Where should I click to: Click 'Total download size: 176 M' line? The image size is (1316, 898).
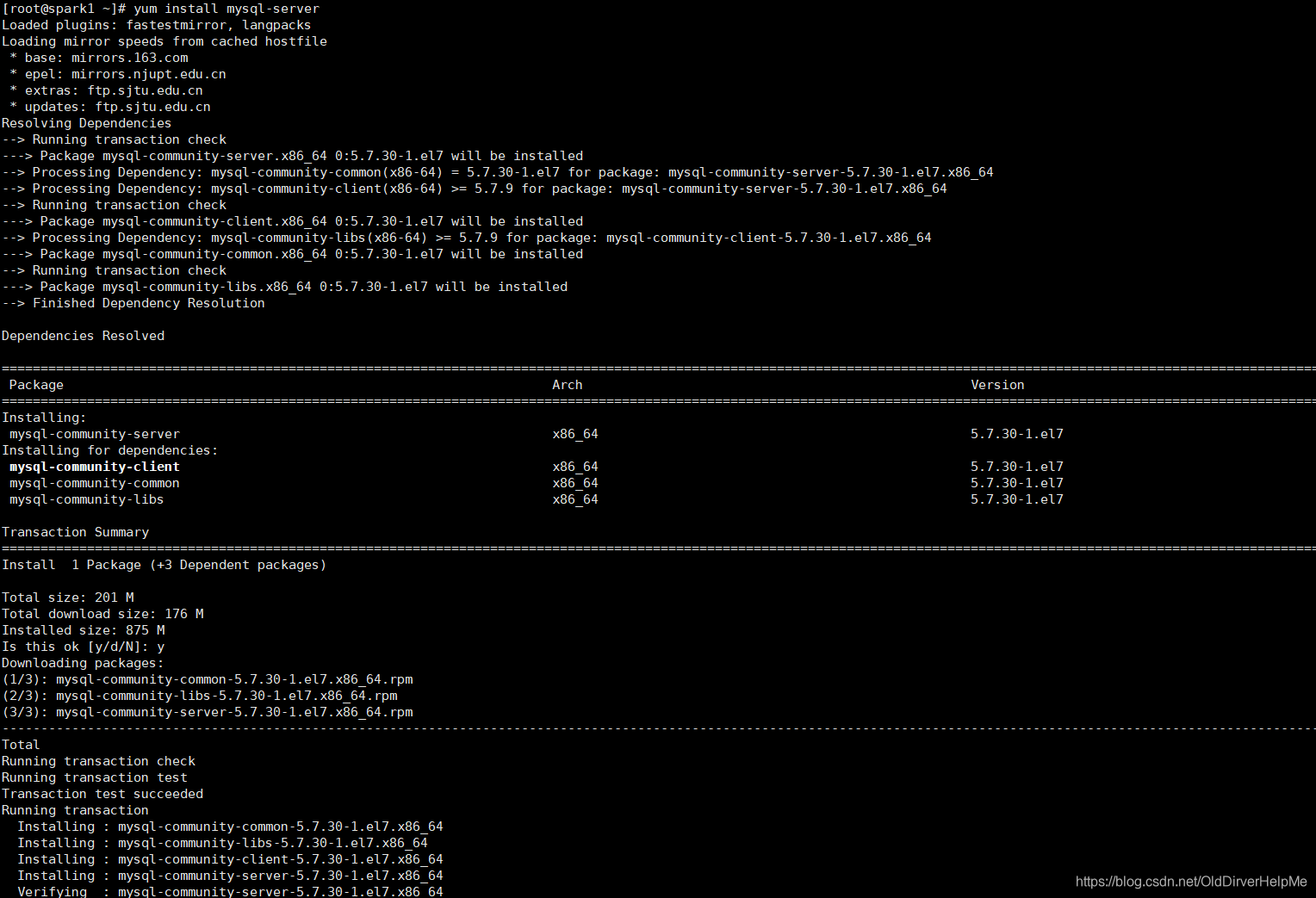(x=102, y=614)
